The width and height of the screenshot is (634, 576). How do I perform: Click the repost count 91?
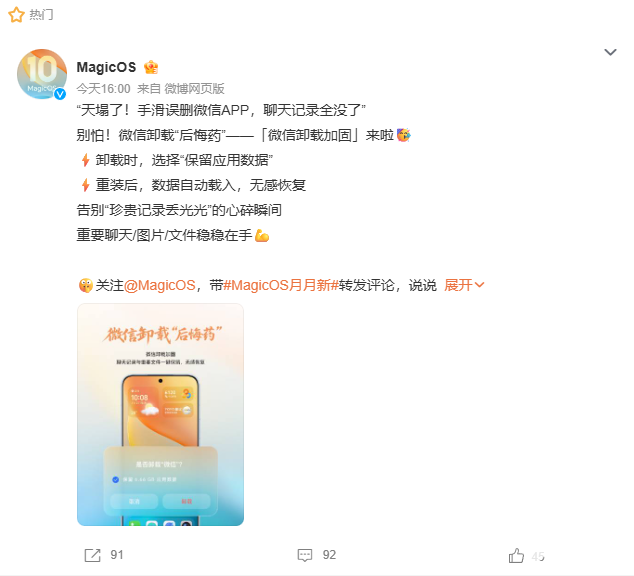[117, 555]
